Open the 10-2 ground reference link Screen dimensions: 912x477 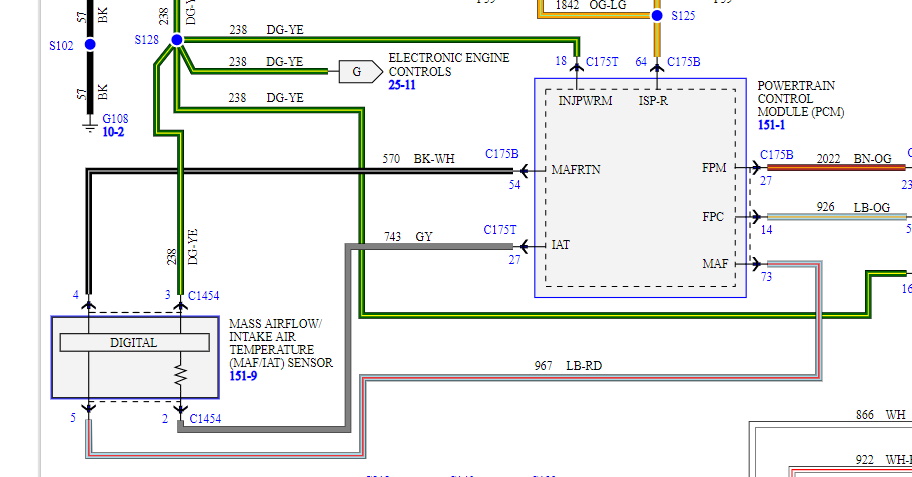pos(115,131)
